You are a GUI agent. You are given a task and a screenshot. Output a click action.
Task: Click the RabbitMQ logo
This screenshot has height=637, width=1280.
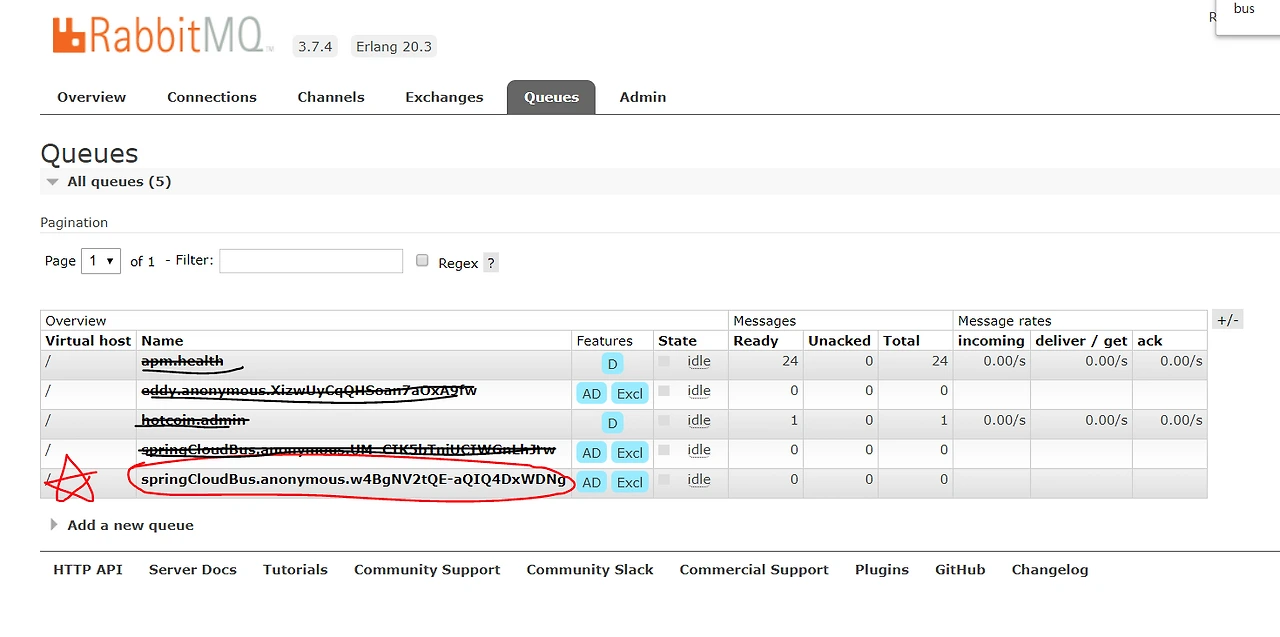click(162, 35)
